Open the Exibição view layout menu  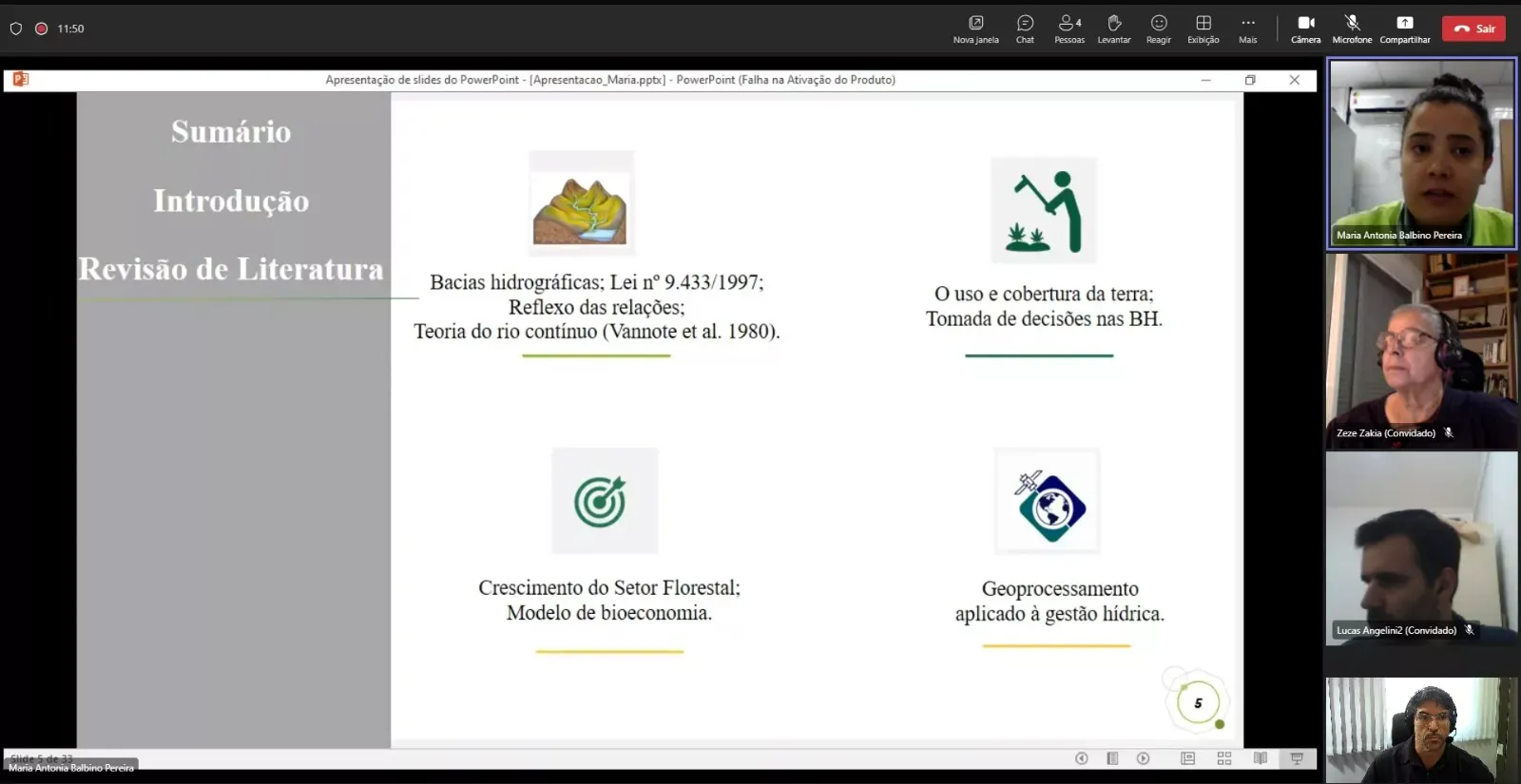click(1203, 29)
